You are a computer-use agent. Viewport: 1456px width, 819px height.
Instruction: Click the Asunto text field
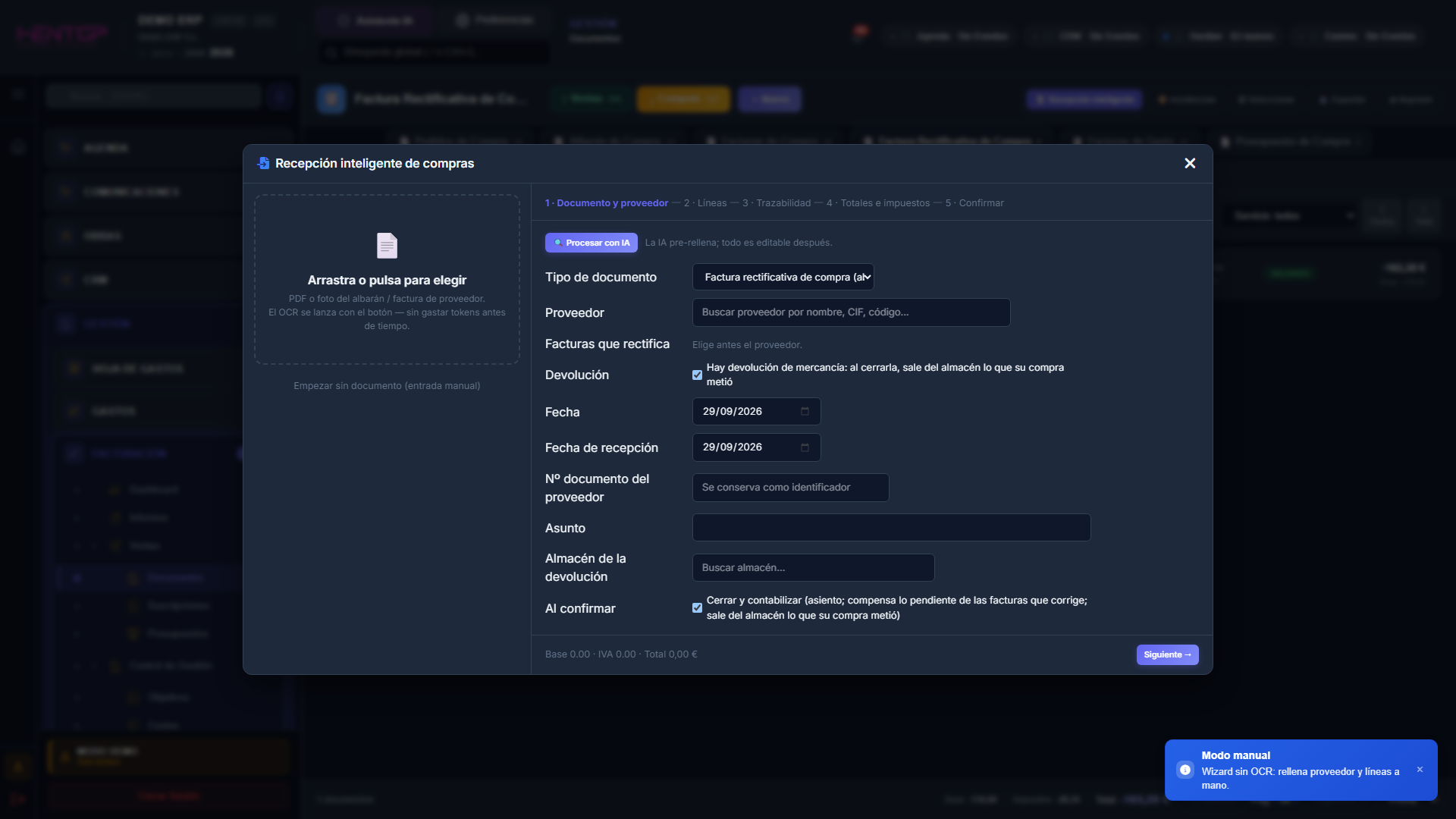(x=891, y=527)
